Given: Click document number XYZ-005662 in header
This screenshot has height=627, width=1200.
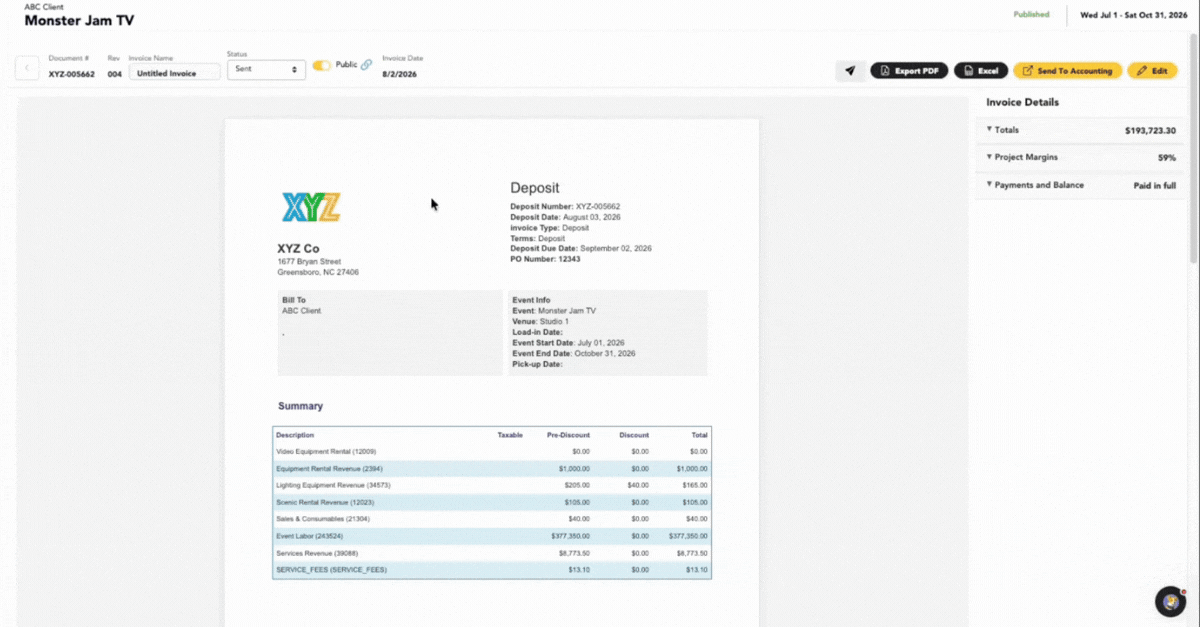Looking at the screenshot, I should [72, 74].
